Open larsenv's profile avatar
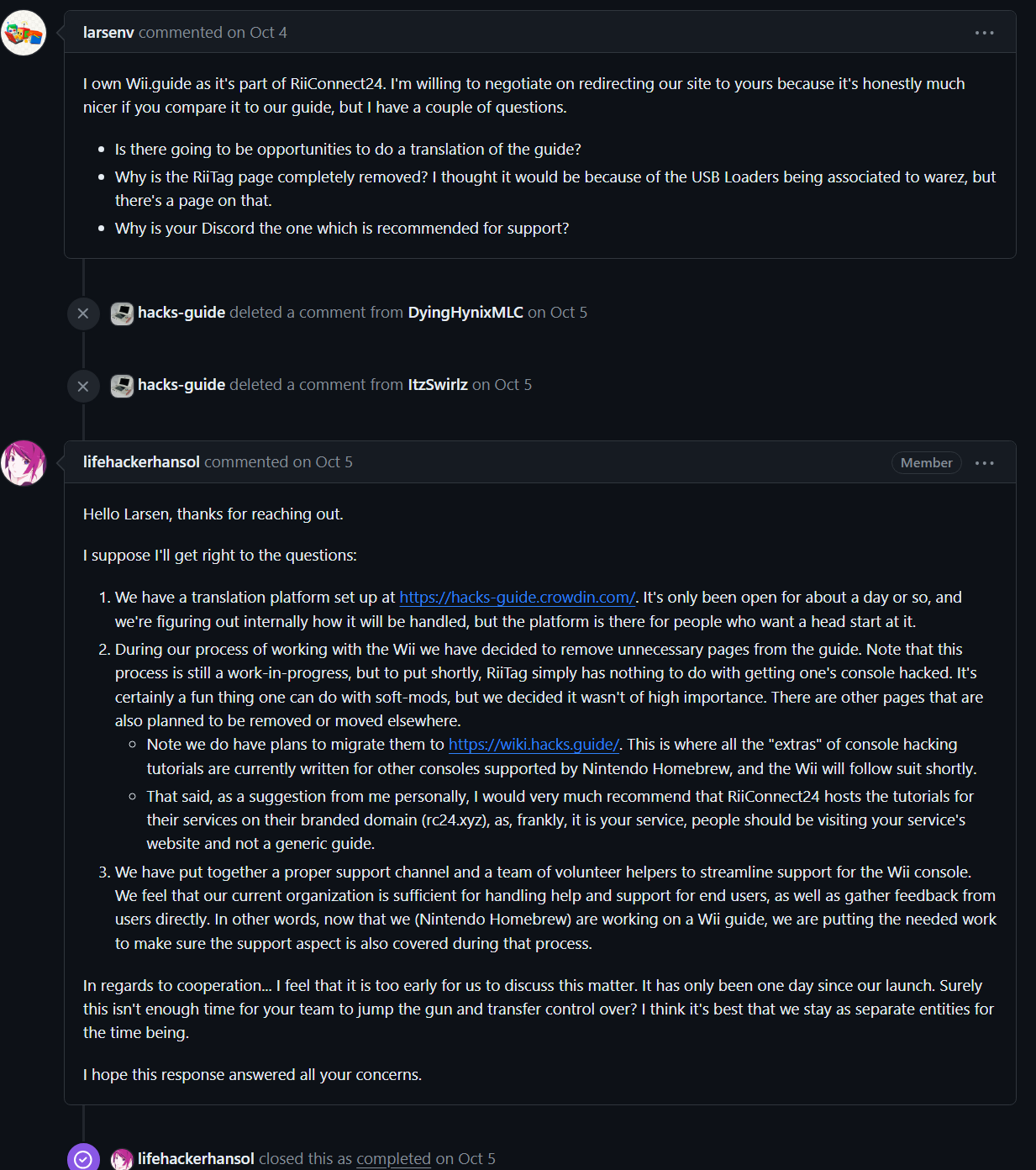Viewport: 1036px width, 1170px height. (x=24, y=34)
